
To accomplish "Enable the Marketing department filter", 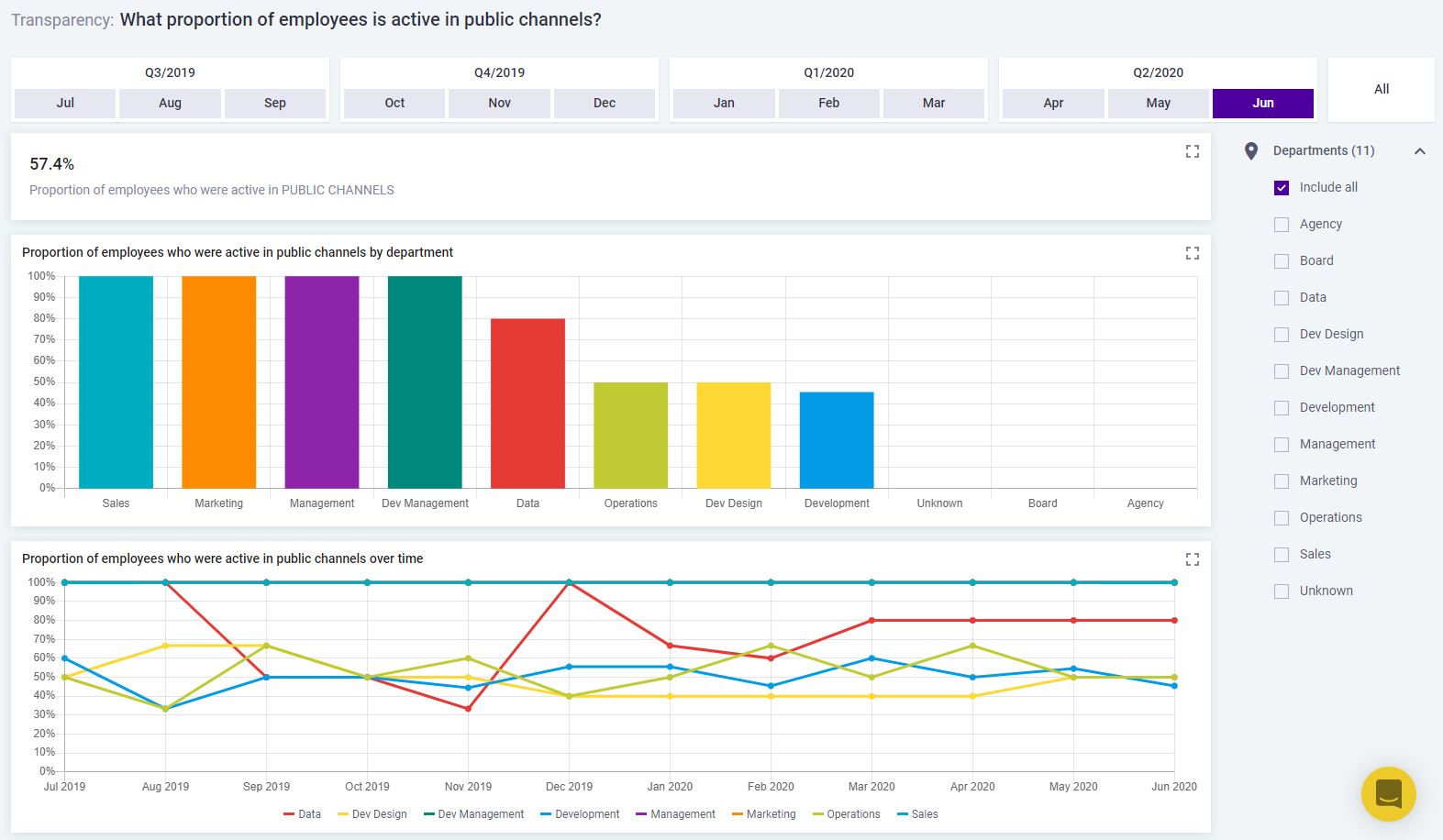I will click(1282, 481).
